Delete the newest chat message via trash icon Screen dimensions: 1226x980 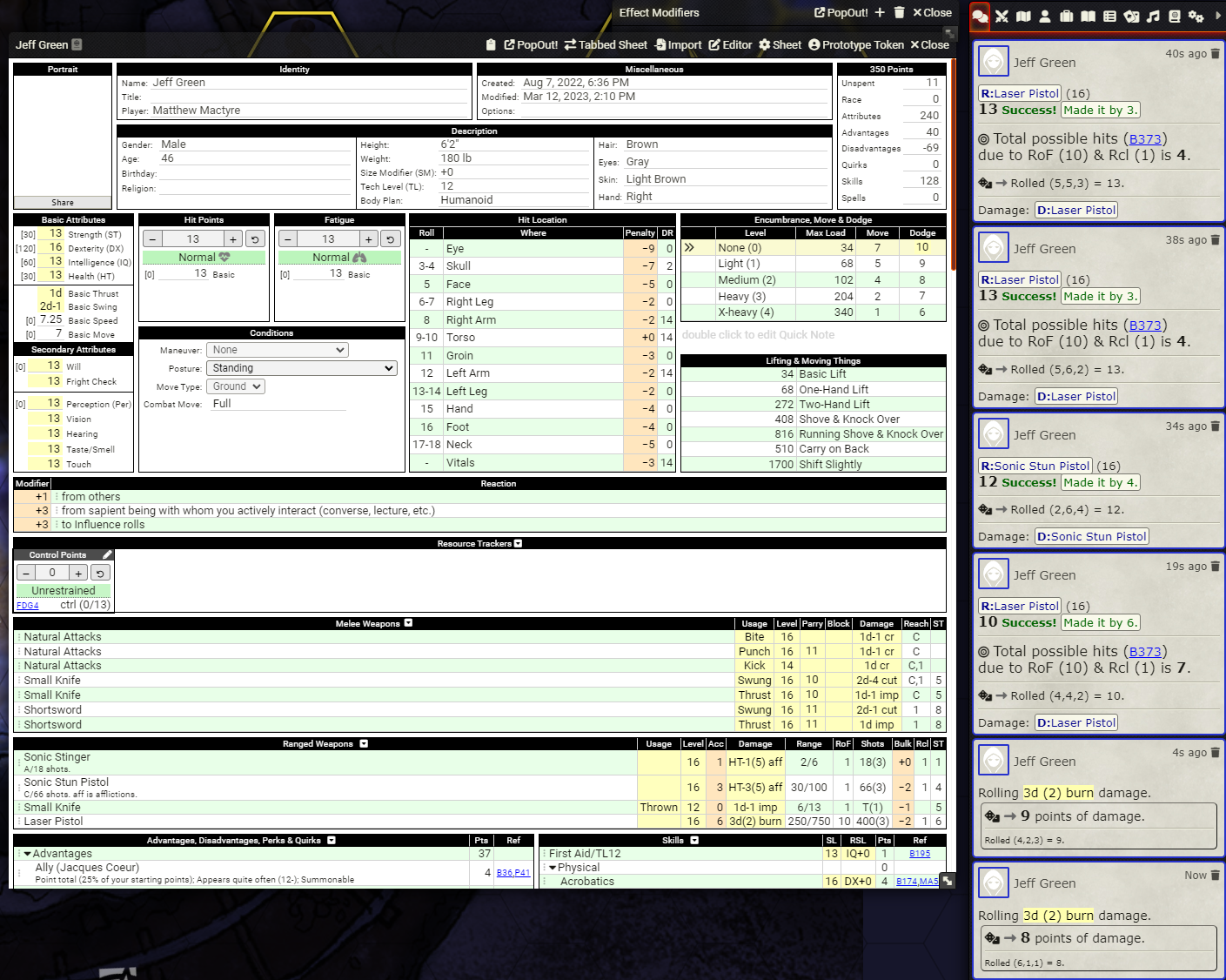pos(1215,874)
